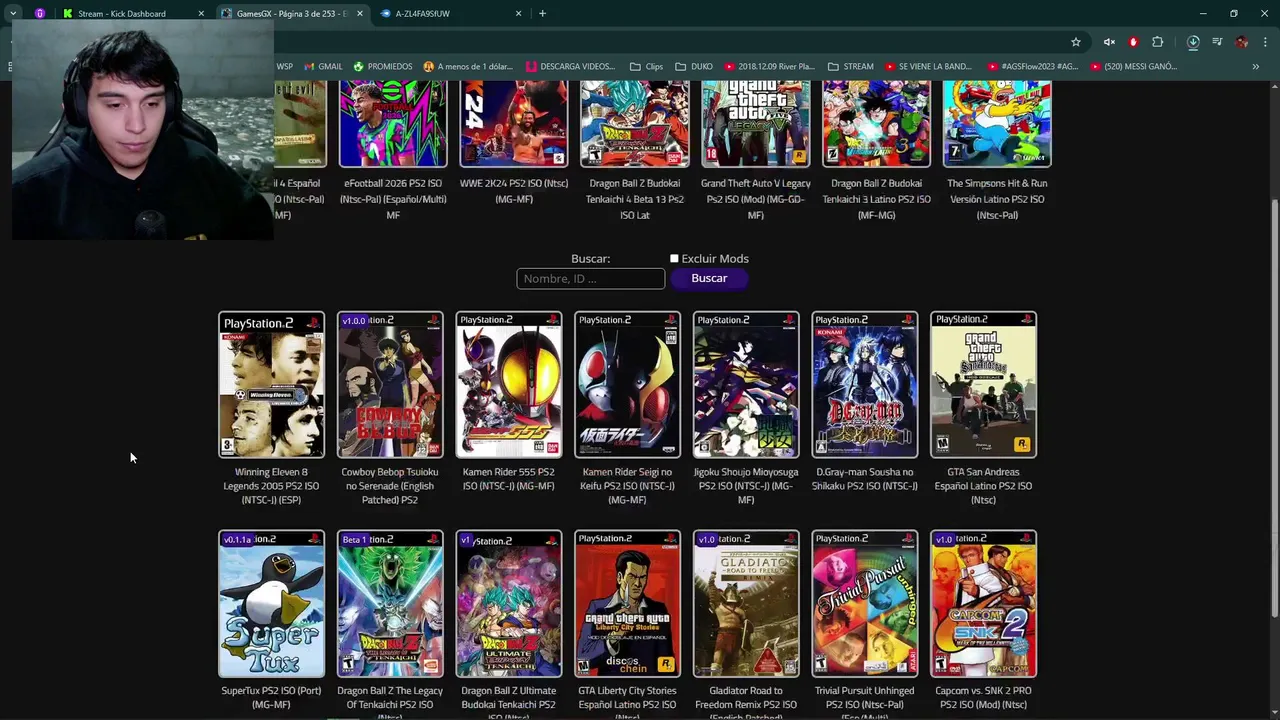Open the Capcom vs. SNK 2 cover

[x=983, y=604]
